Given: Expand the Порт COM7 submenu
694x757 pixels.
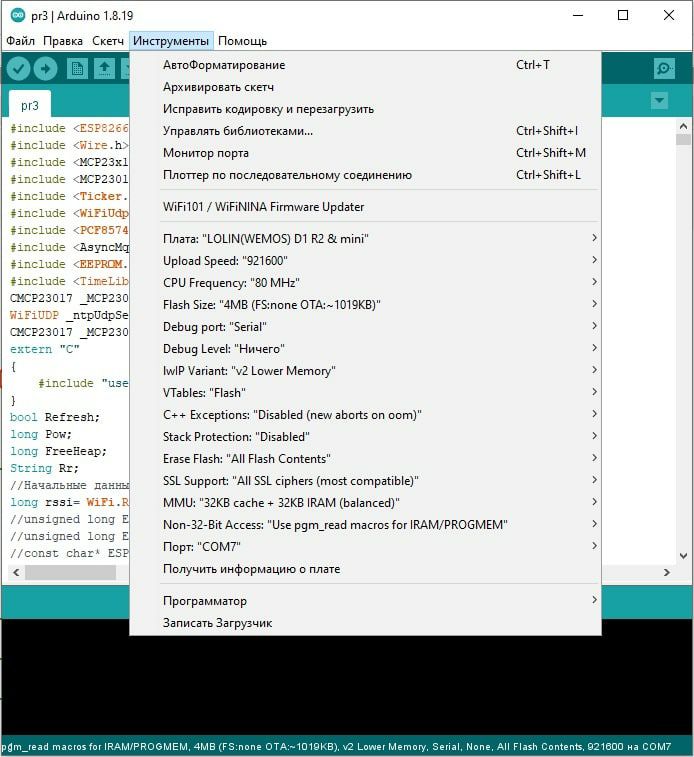Looking at the screenshot, I should (365, 547).
